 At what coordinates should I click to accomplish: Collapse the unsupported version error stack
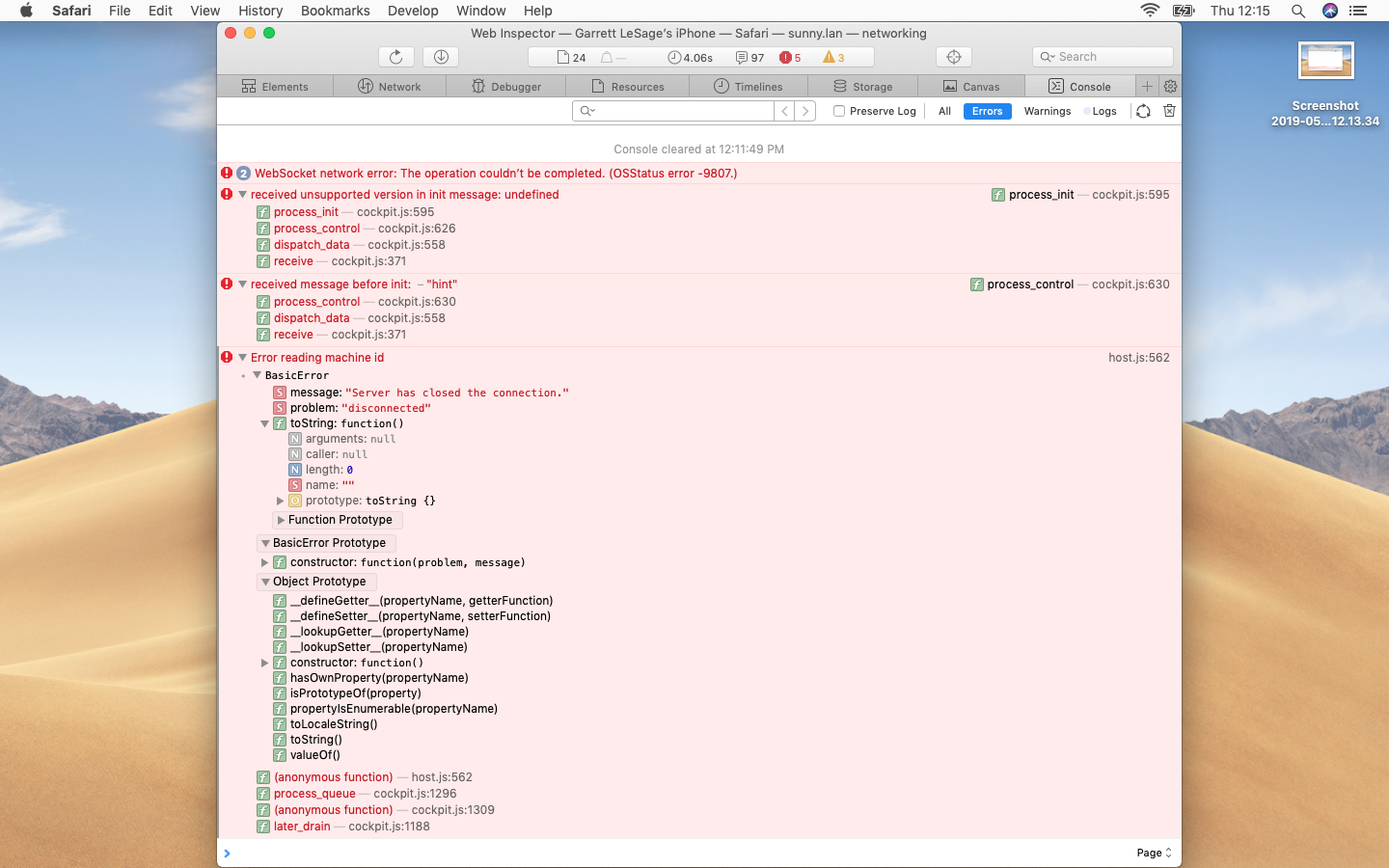coord(243,195)
